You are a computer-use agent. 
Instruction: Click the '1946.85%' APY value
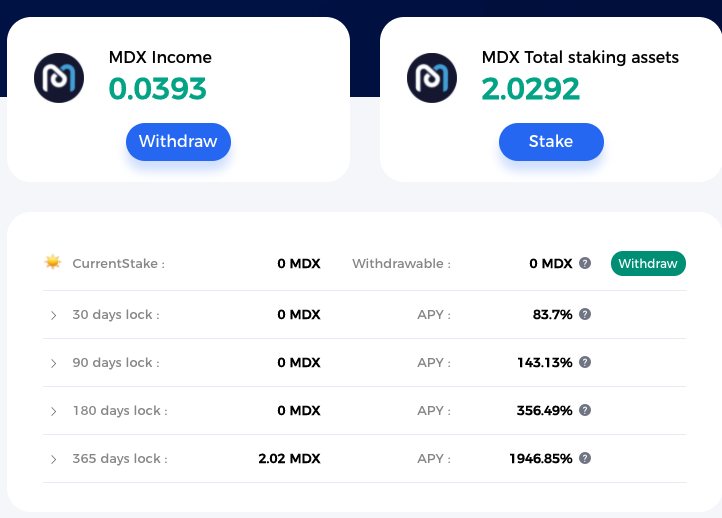(x=541, y=458)
